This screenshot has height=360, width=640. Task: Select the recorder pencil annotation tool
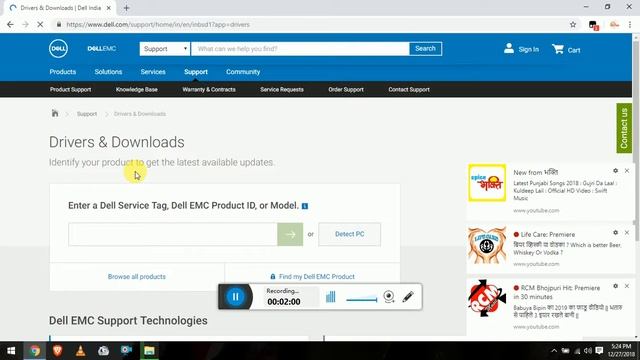(x=408, y=297)
